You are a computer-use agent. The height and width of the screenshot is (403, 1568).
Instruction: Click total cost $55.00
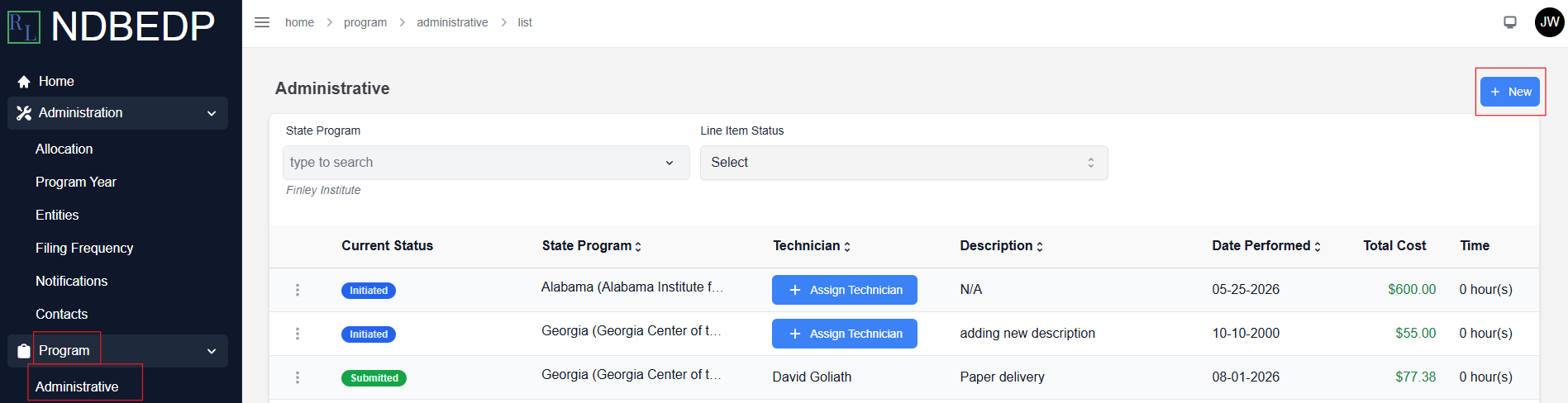(x=1416, y=334)
